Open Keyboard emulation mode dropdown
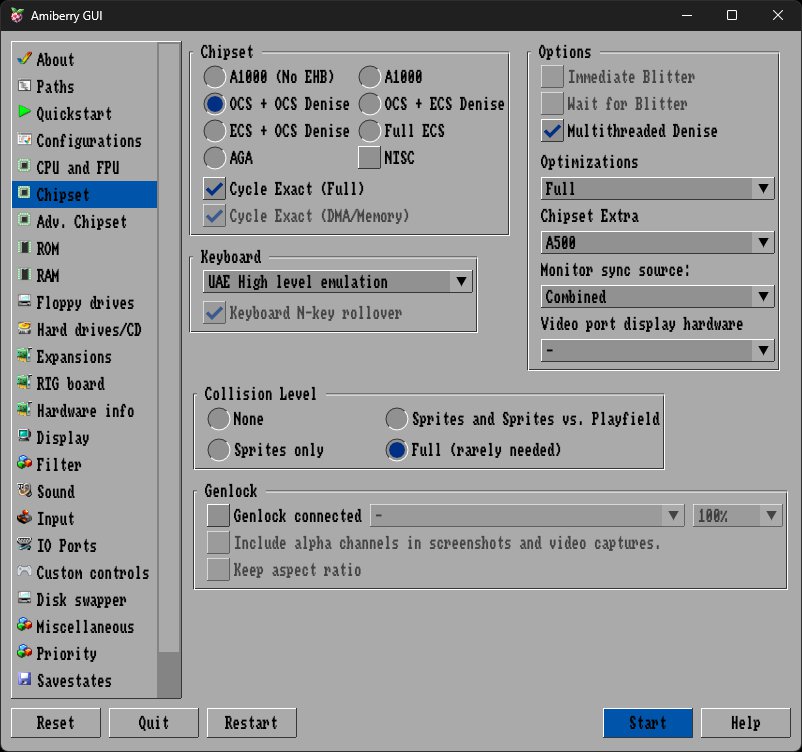The image size is (802, 752). point(338,281)
